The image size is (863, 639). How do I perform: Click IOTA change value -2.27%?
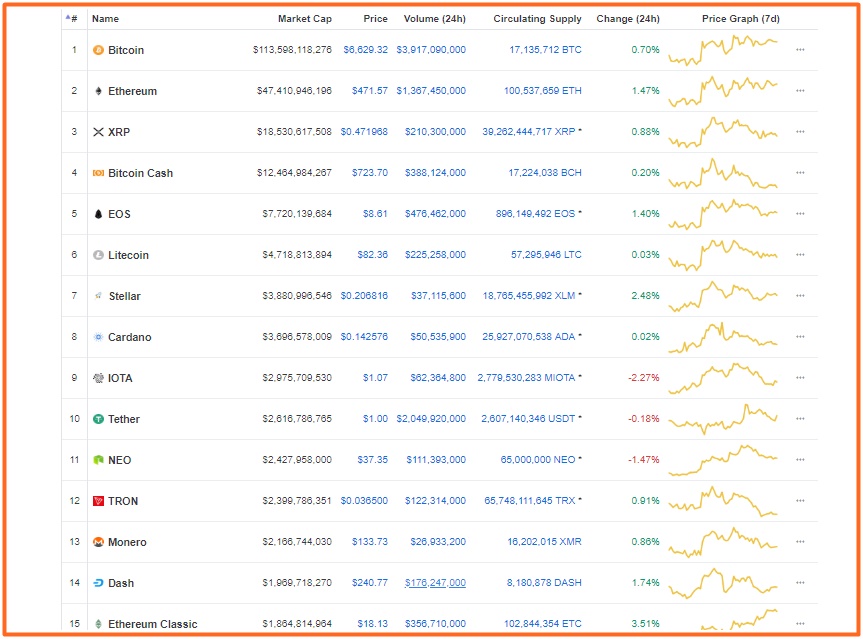643,378
